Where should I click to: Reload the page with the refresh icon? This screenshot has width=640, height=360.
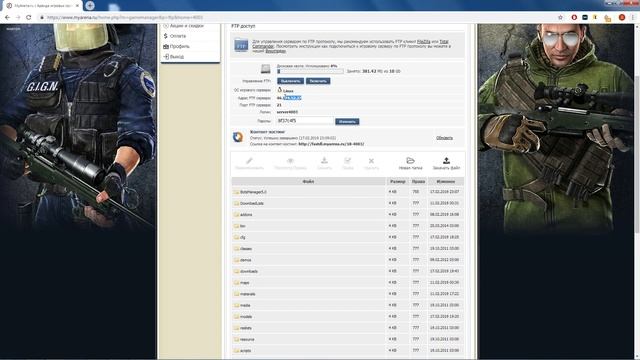click(29, 18)
